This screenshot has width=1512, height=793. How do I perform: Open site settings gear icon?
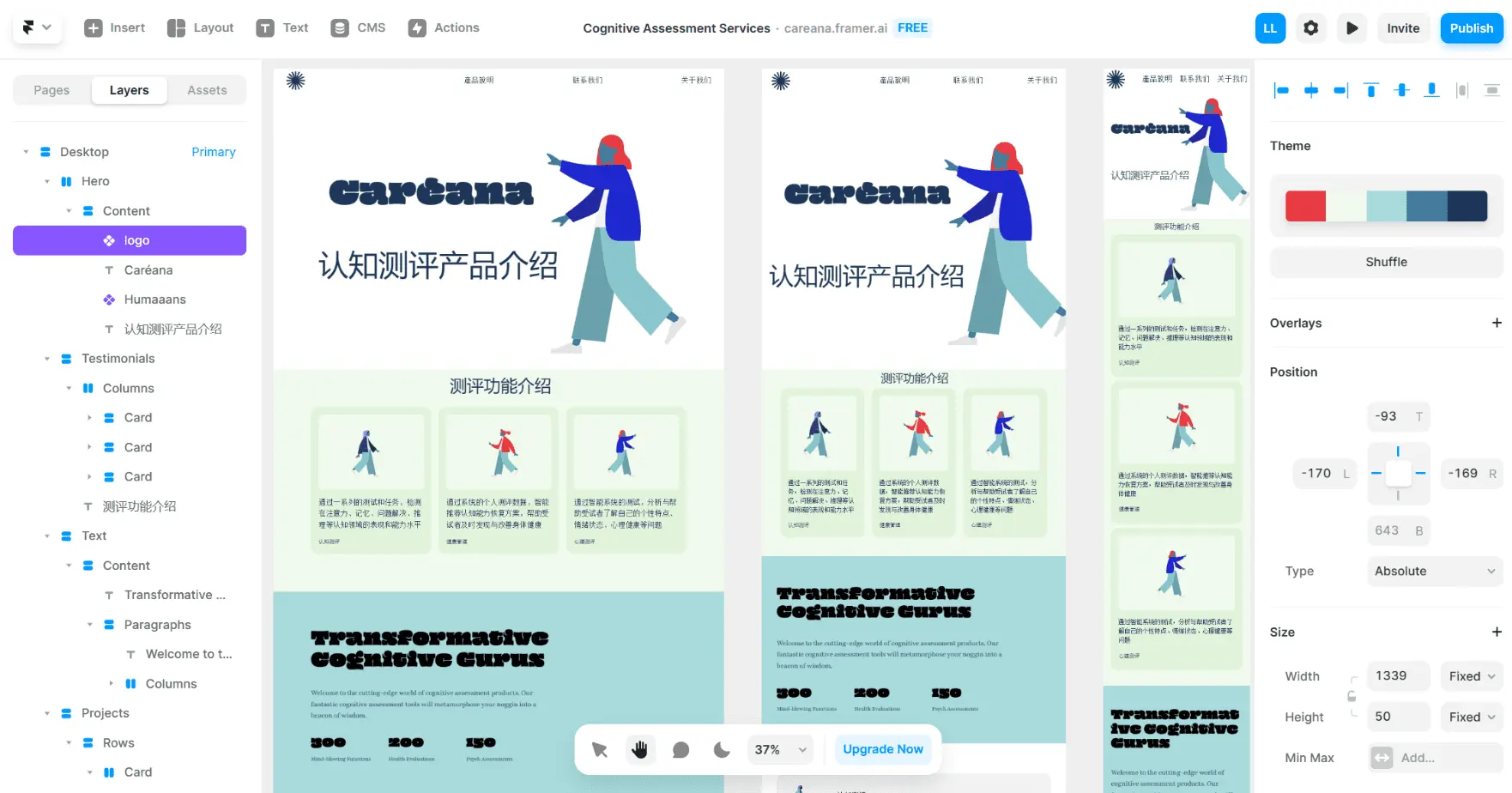(1310, 28)
